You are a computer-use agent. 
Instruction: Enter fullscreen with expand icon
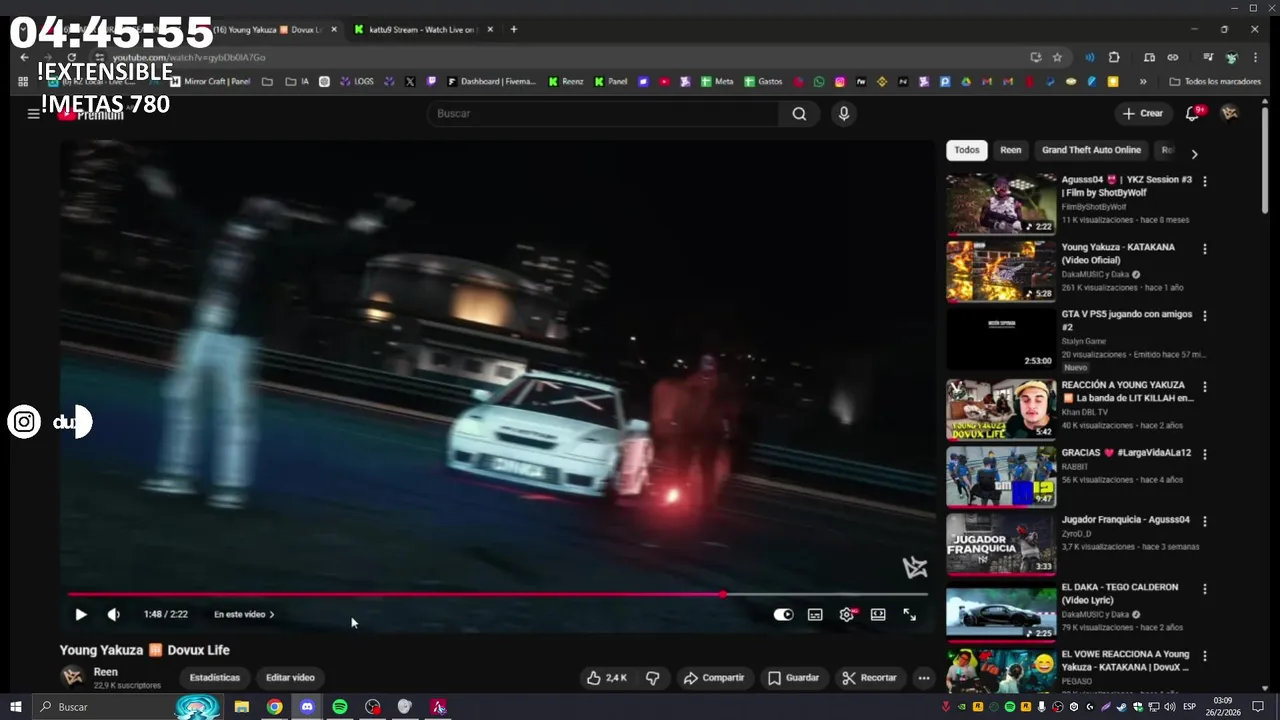[910, 615]
